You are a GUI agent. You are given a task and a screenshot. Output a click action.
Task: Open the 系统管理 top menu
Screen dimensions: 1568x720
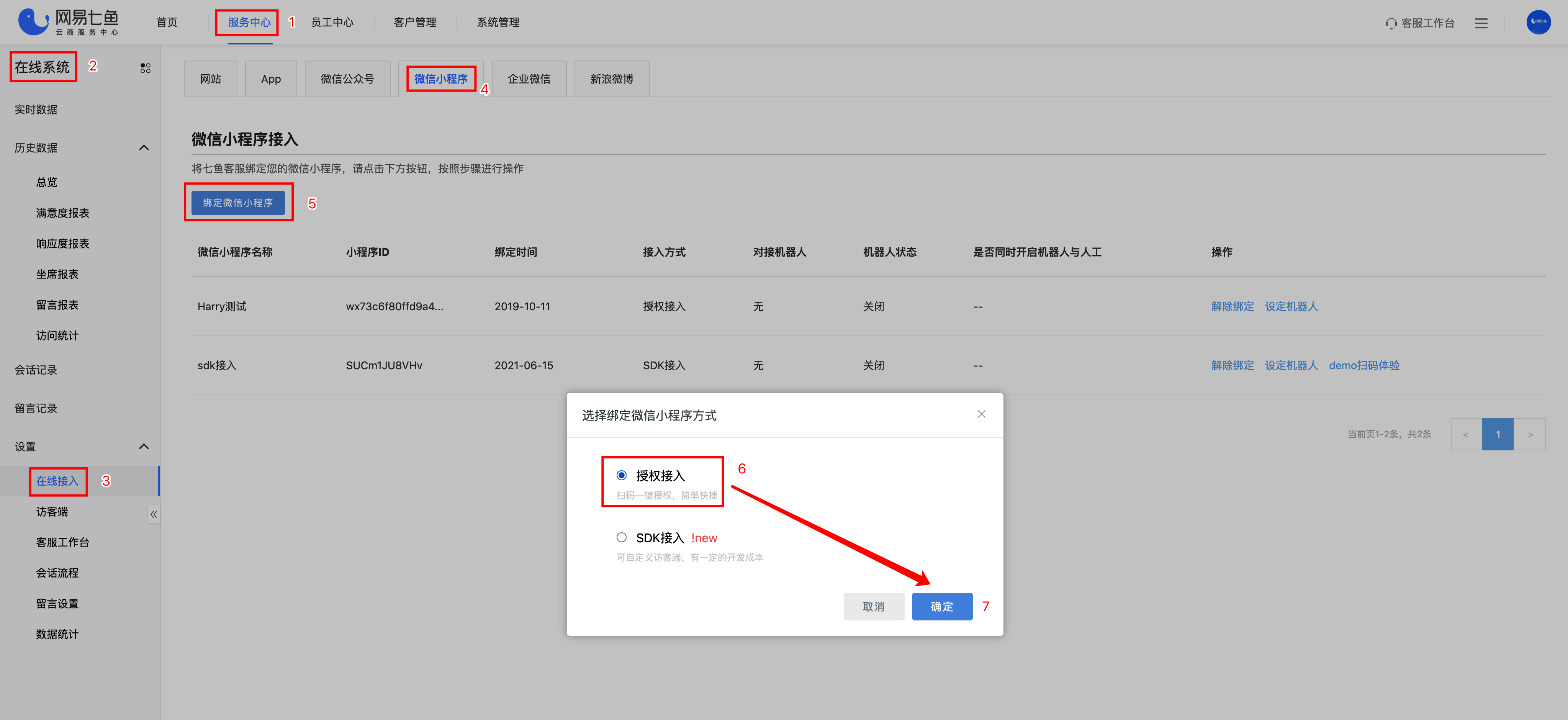coord(498,23)
